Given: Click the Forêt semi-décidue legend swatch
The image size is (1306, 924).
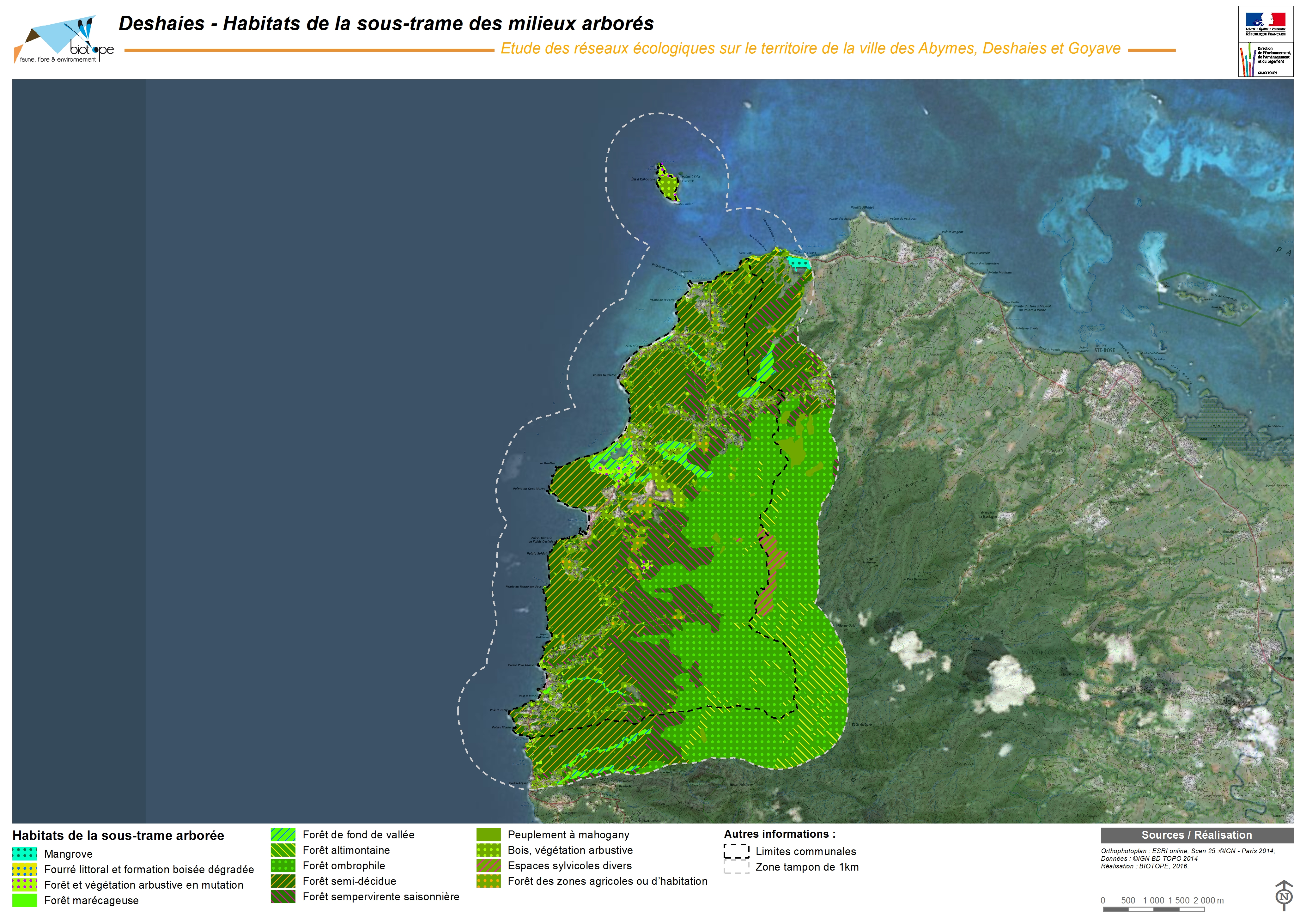Looking at the screenshot, I should [283, 881].
